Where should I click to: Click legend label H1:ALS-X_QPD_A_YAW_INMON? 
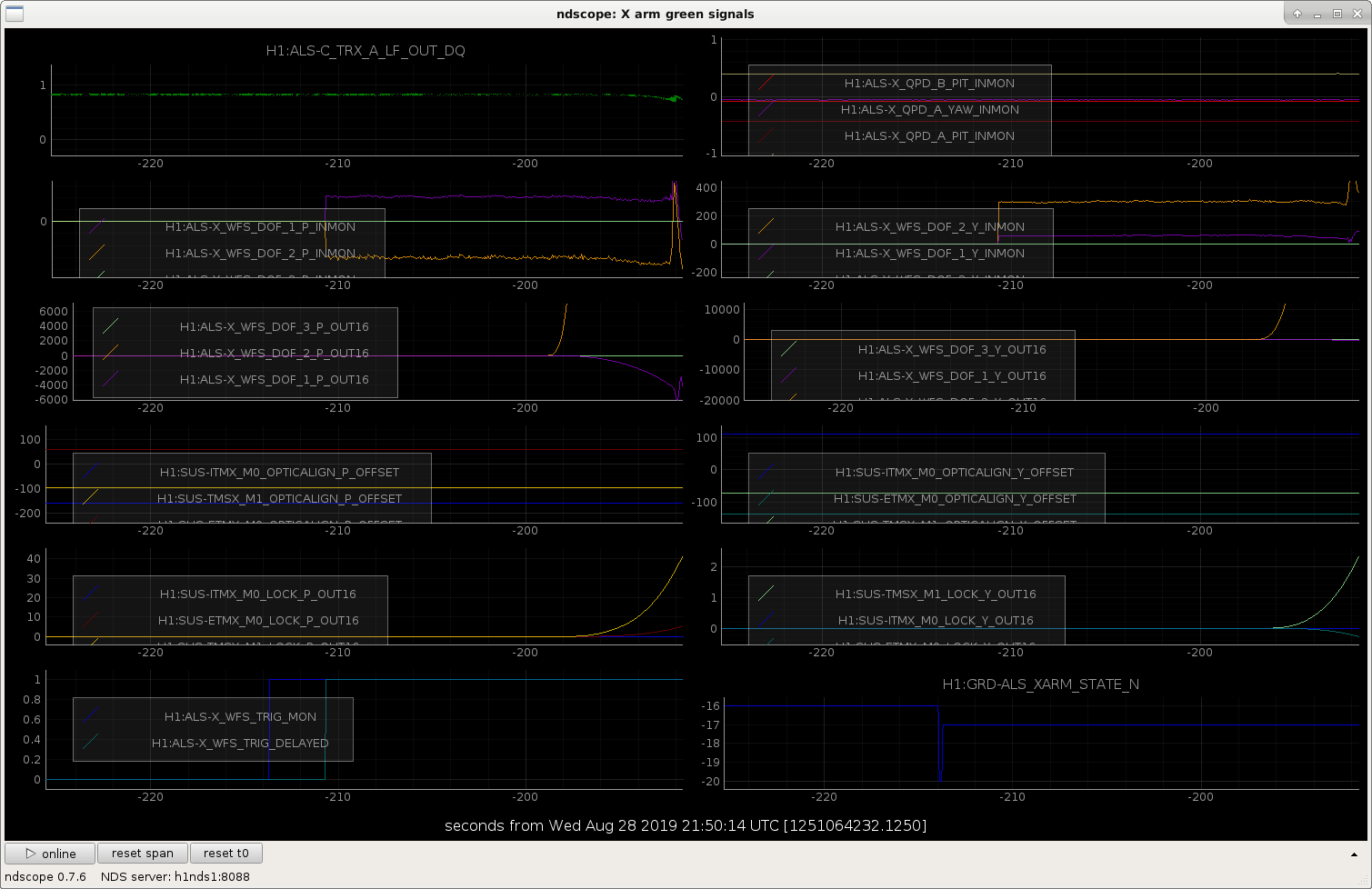click(x=930, y=109)
